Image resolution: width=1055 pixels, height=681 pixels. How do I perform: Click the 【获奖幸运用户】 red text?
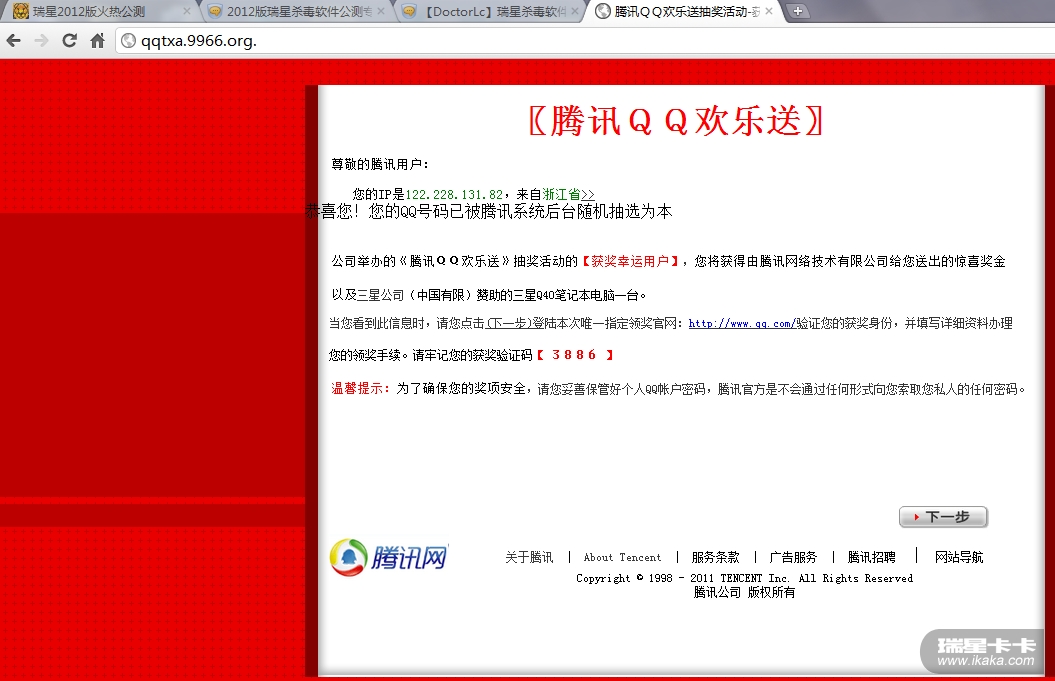pos(630,261)
